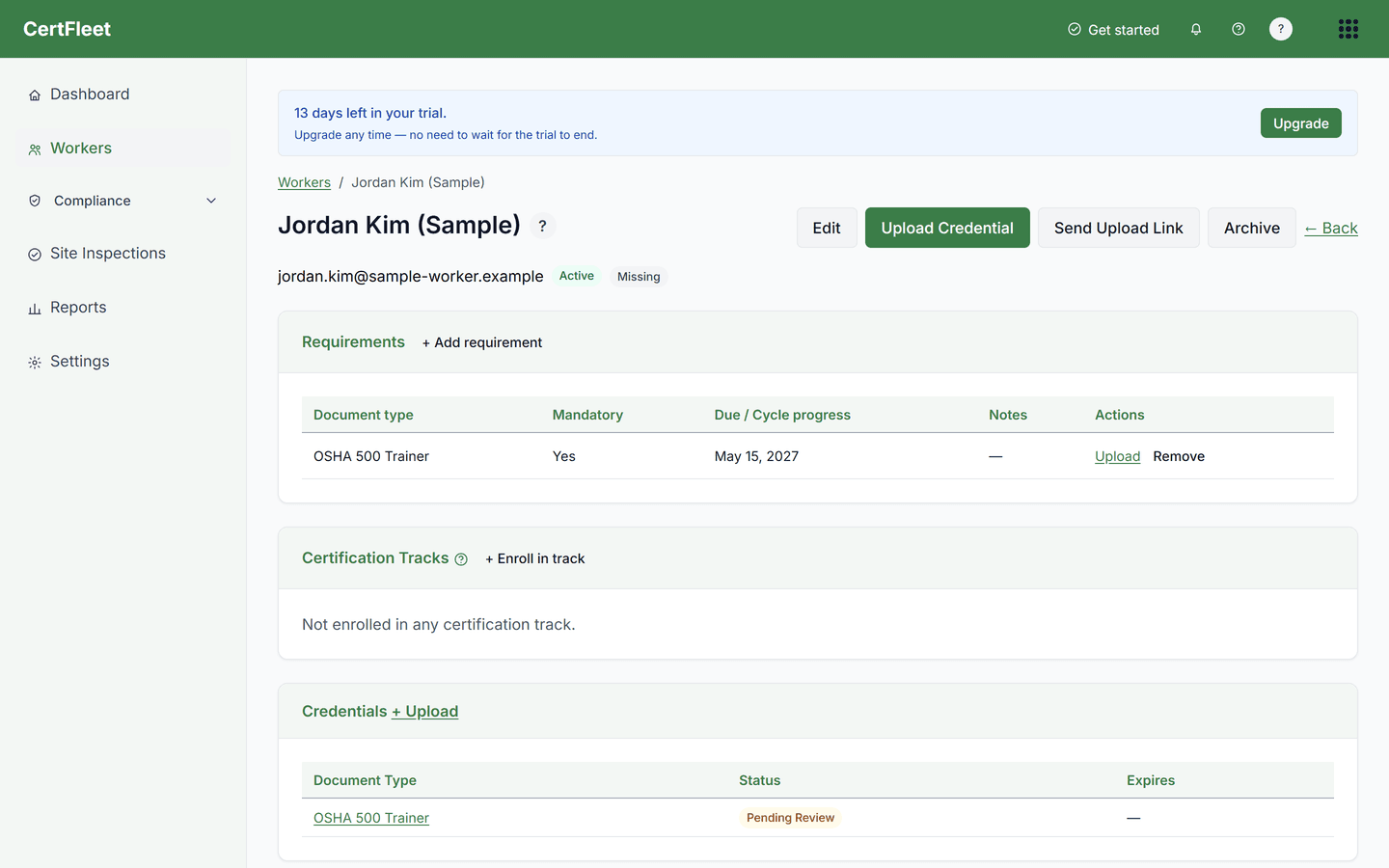Click the Get started link
This screenshot has height=868, width=1389.
(x=1113, y=29)
